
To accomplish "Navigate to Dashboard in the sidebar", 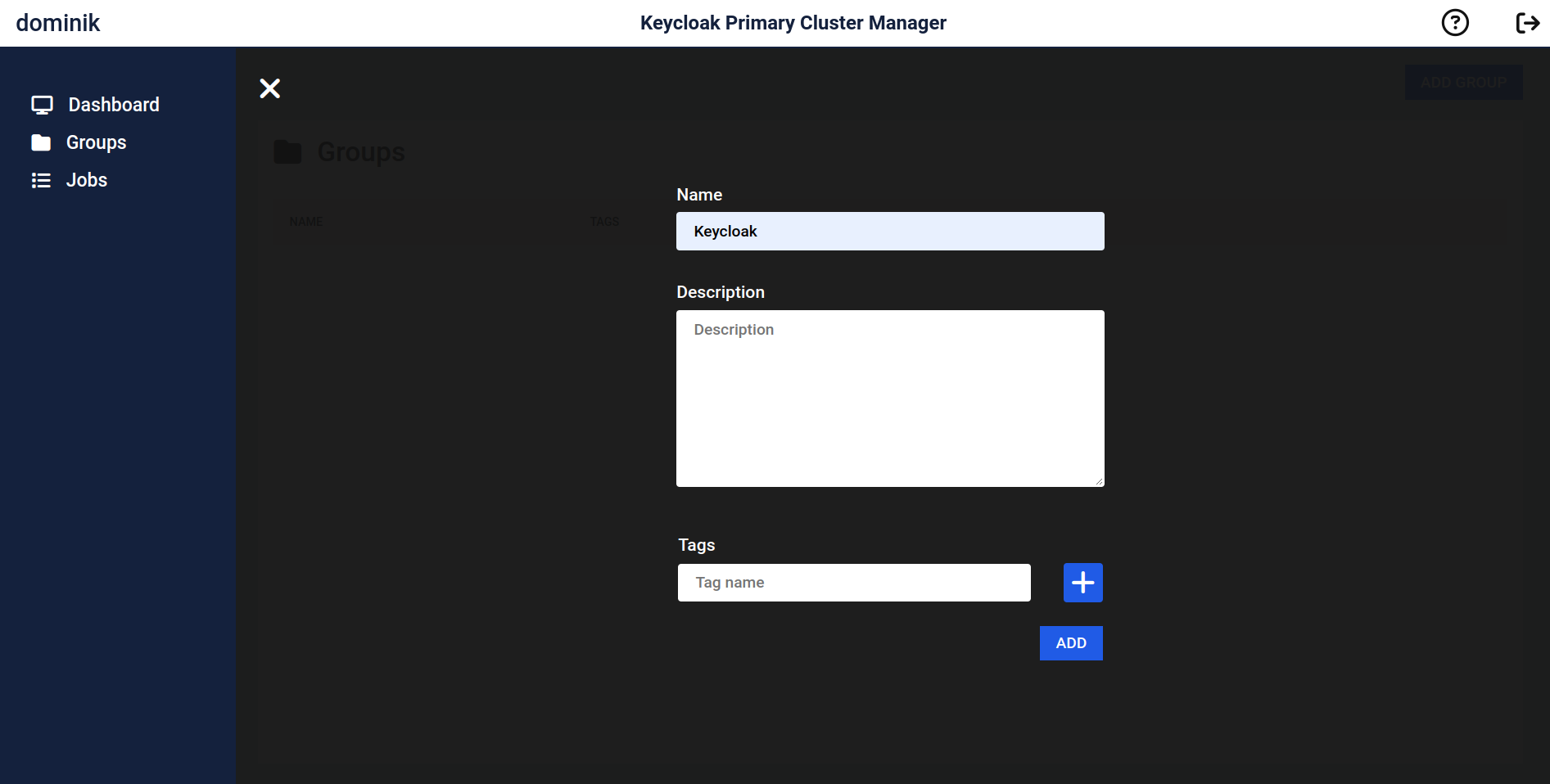I will point(113,104).
